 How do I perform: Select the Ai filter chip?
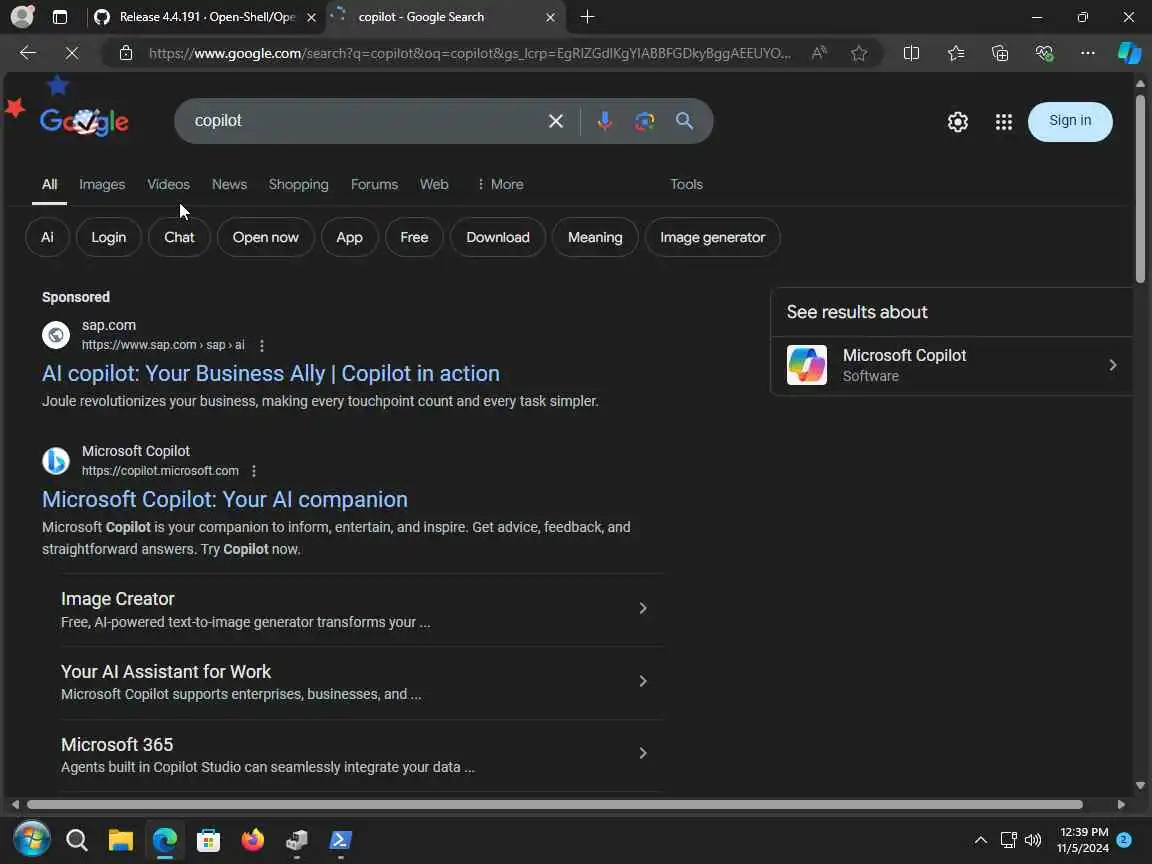click(x=47, y=237)
